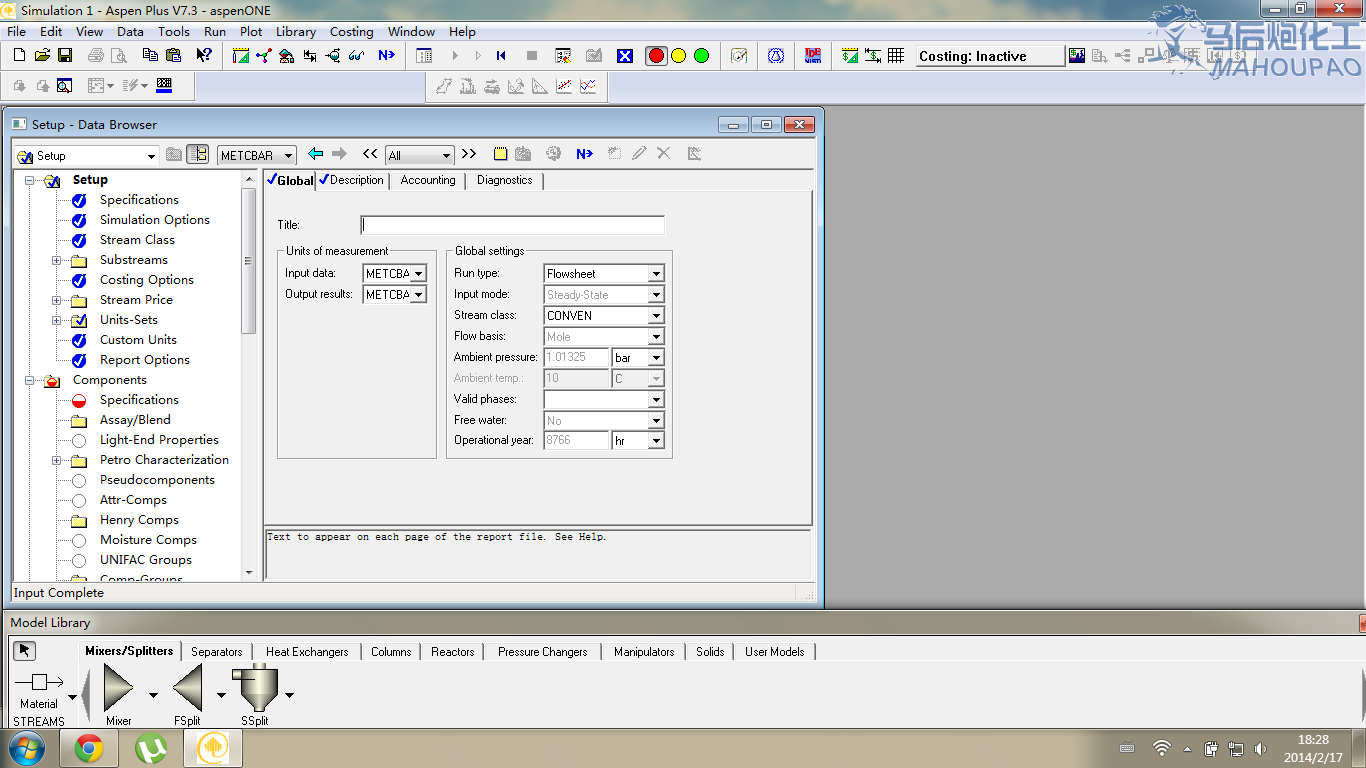Image resolution: width=1366 pixels, height=768 pixels.
Task: Open the Windows Start menu
Action: coord(26,748)
